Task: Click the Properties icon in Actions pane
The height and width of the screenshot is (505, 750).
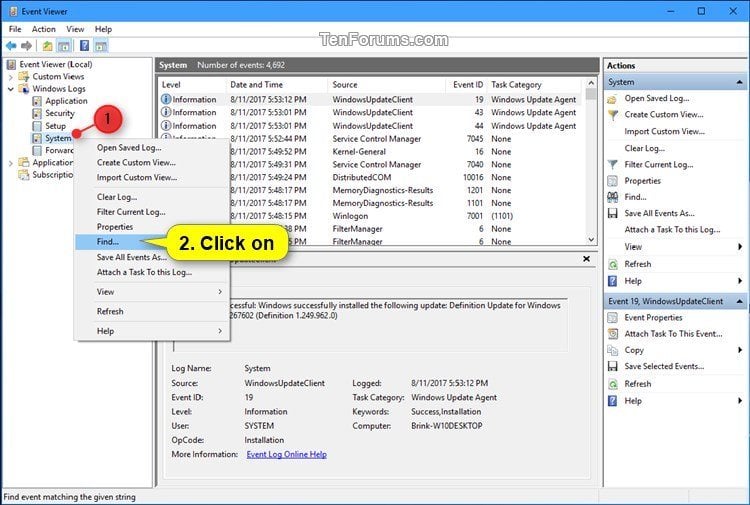Action: tap(613, 181)
